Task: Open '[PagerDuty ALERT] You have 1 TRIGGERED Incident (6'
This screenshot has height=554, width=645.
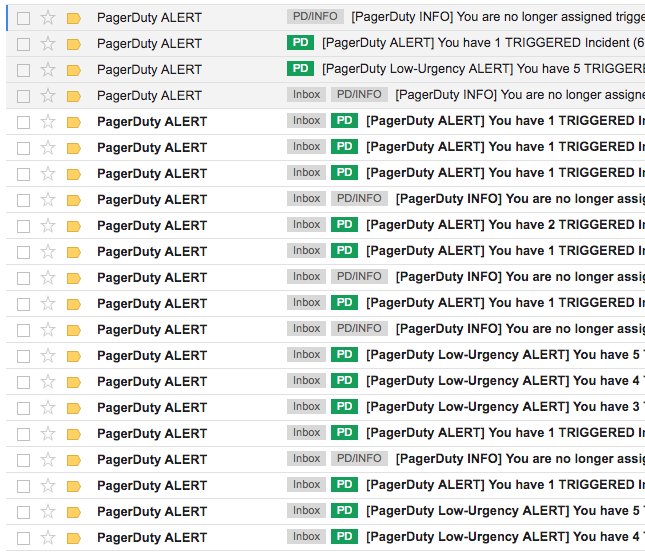Action: pyautogui.click(x=483, y=43)
